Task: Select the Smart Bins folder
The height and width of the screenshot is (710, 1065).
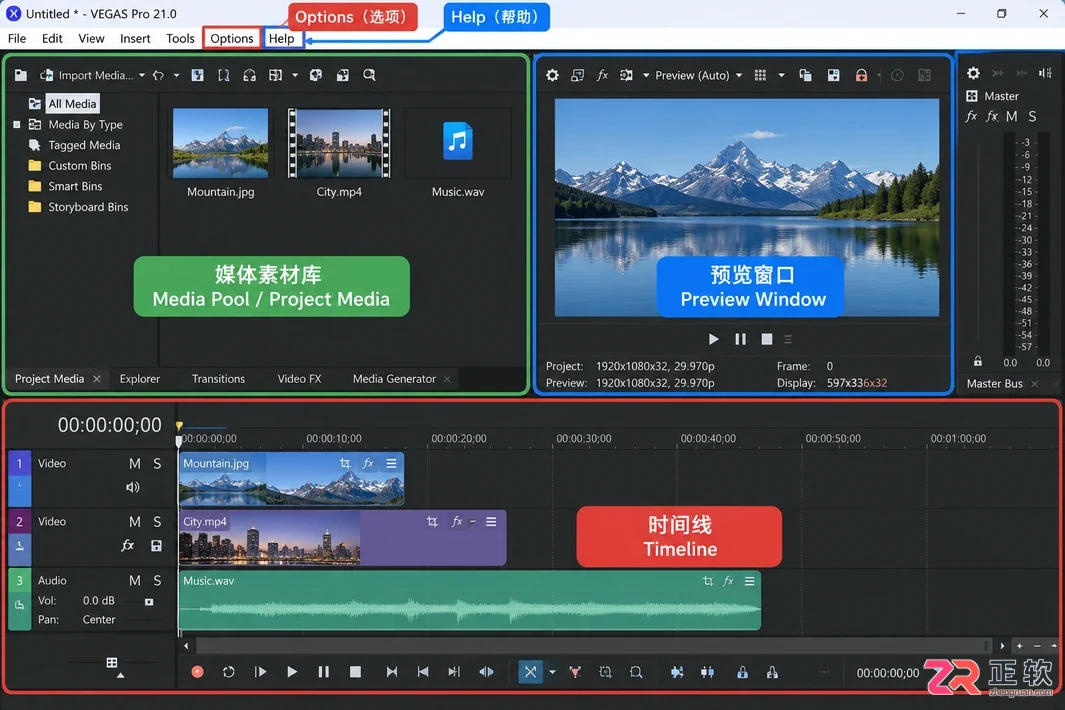Action: tap(75, 186)
